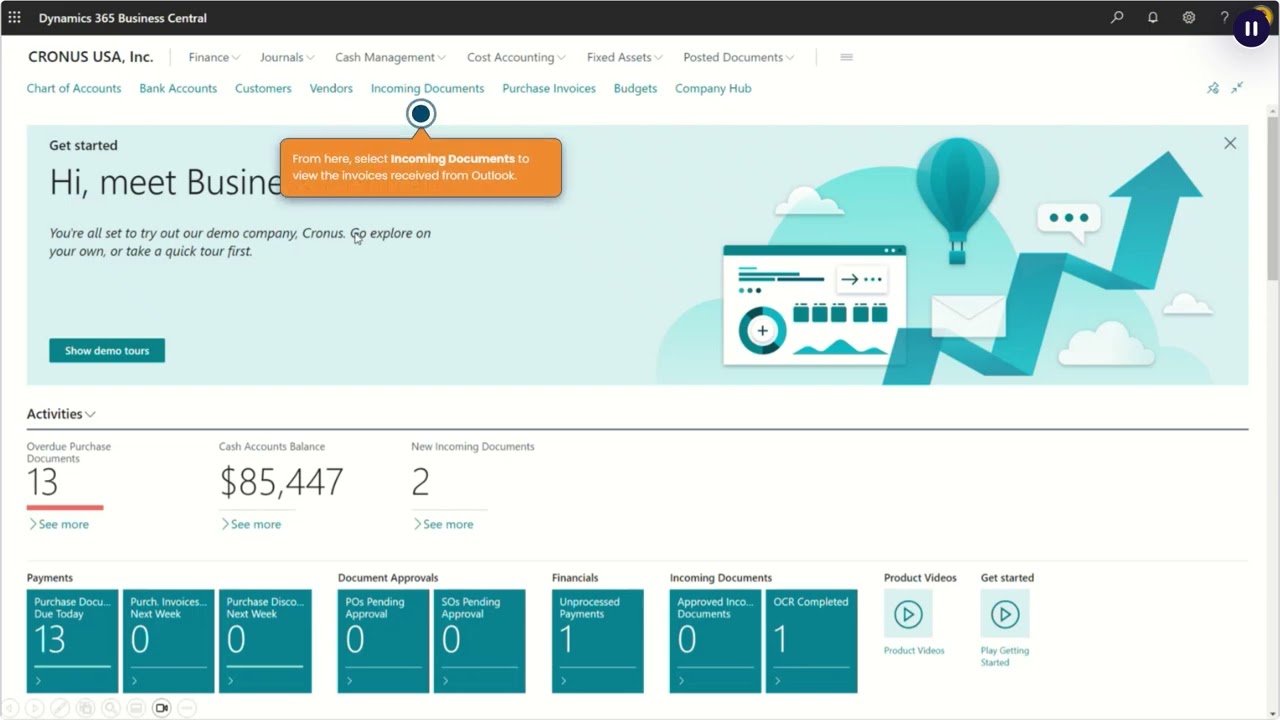Open Budgets
This screenshot has width=1280, height=720.
click(635, 88)
